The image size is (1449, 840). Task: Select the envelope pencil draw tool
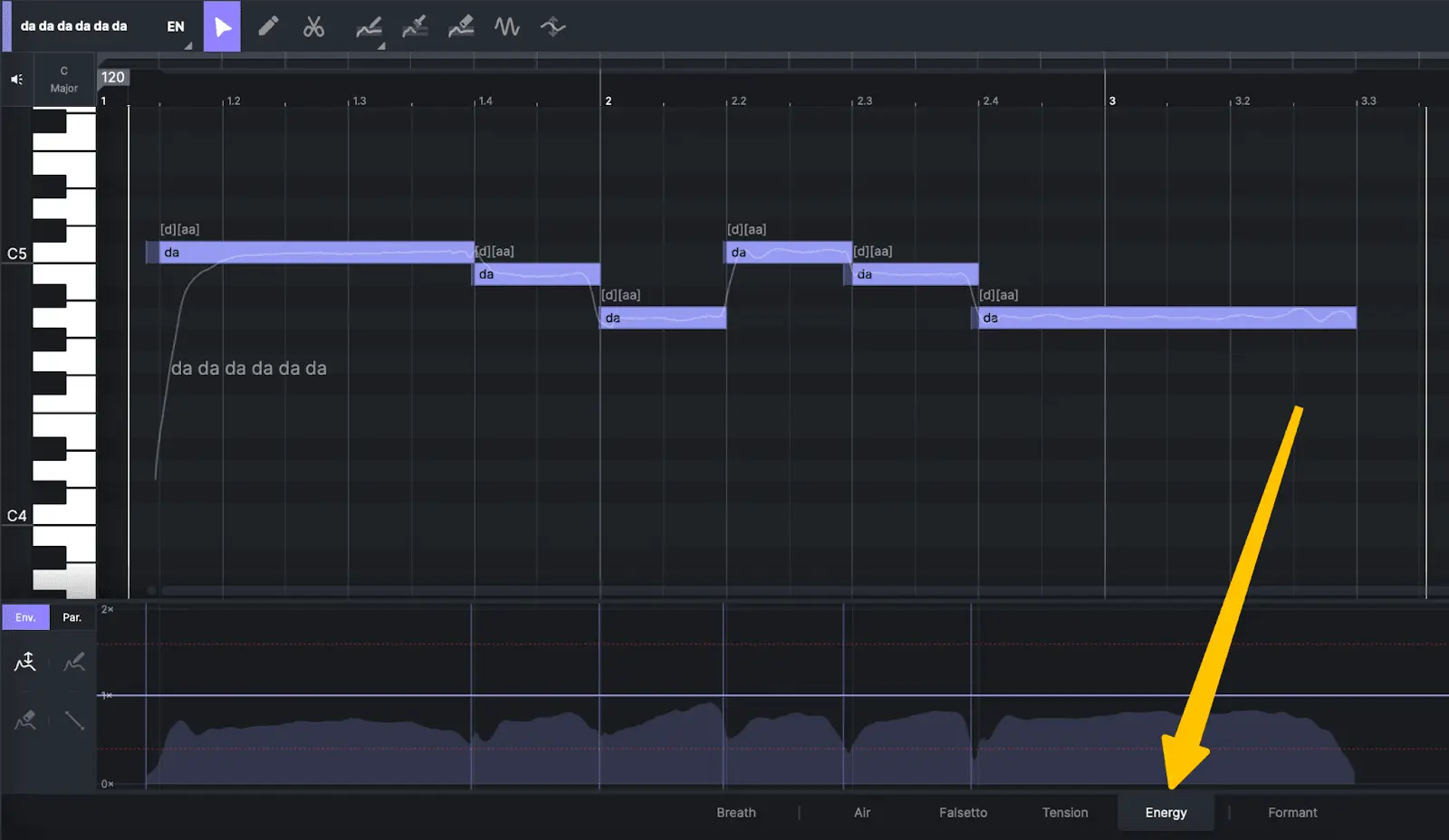pyautogui.click(x=74, y=663)
